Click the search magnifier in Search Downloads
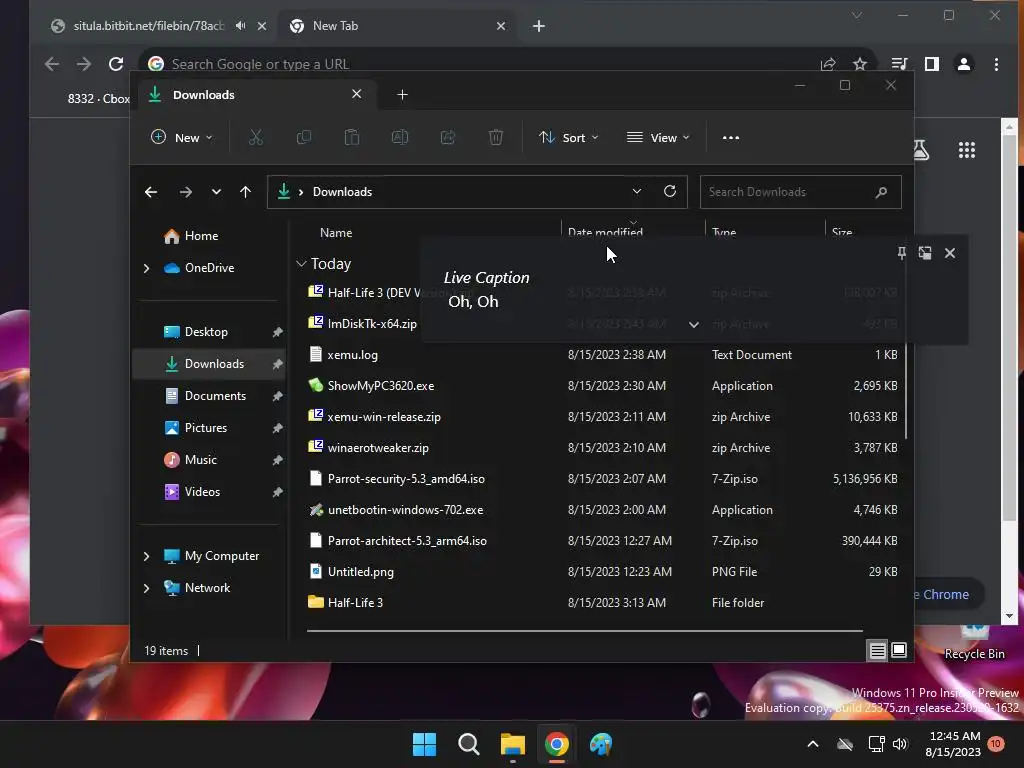The image size is (1024, 768). (x=881, y=192)
